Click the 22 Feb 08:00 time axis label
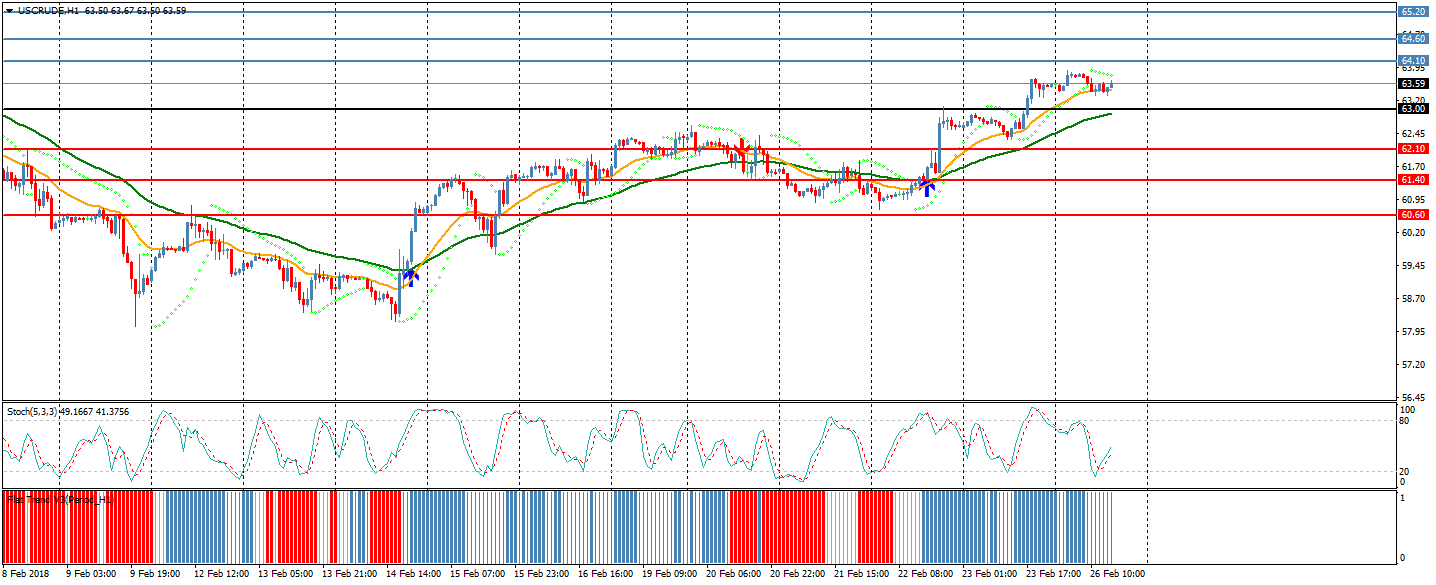This screenshot has width=1436, height=585. (x=924, y=575)
